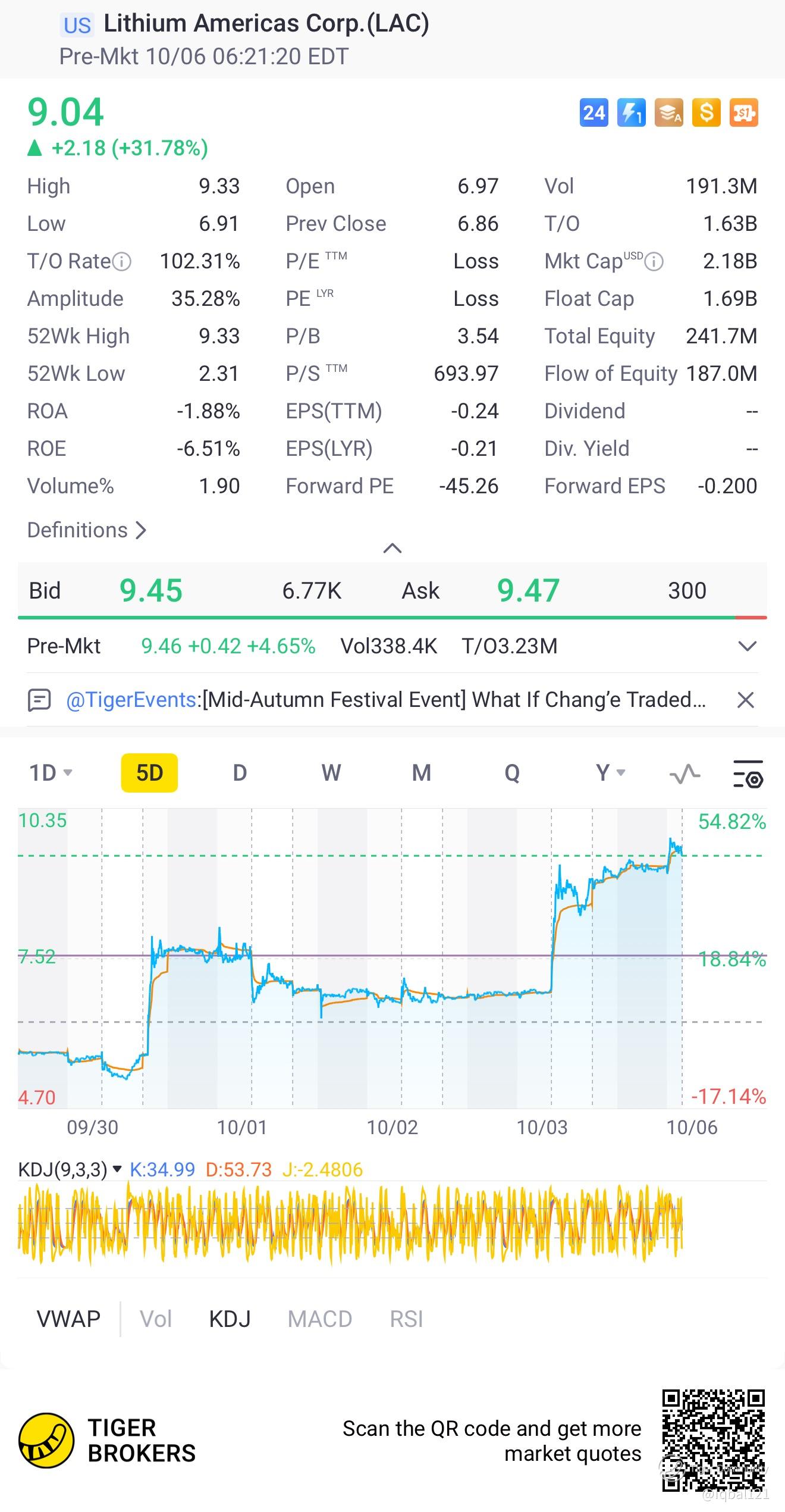Toggle the VWAP overlay indicator
Image resolution: width=785 pixels, height=1512 pixels.
(x=68, y=1319)
